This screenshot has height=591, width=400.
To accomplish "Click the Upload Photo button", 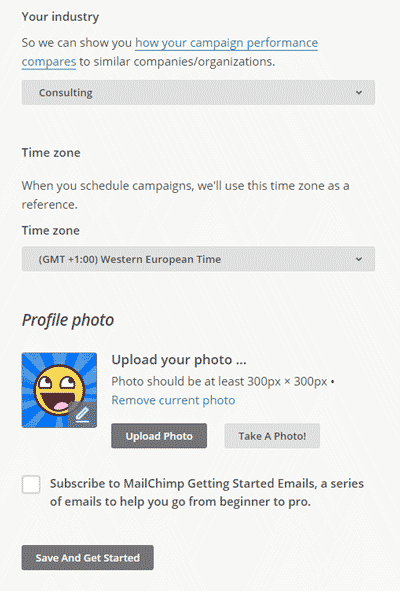I will 159,436.
